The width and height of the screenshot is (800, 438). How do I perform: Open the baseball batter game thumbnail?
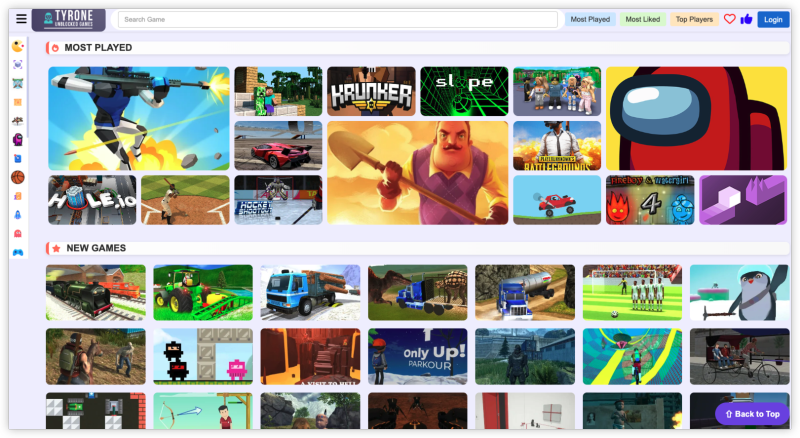pos(185,200)
